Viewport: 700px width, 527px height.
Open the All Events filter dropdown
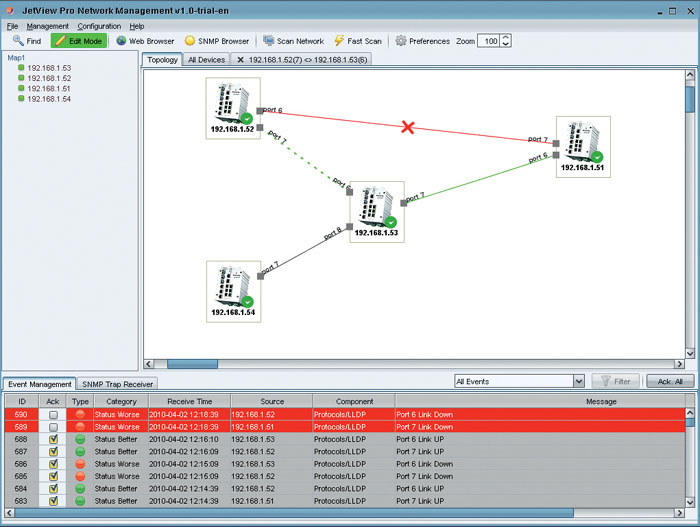tap(578, 381)
